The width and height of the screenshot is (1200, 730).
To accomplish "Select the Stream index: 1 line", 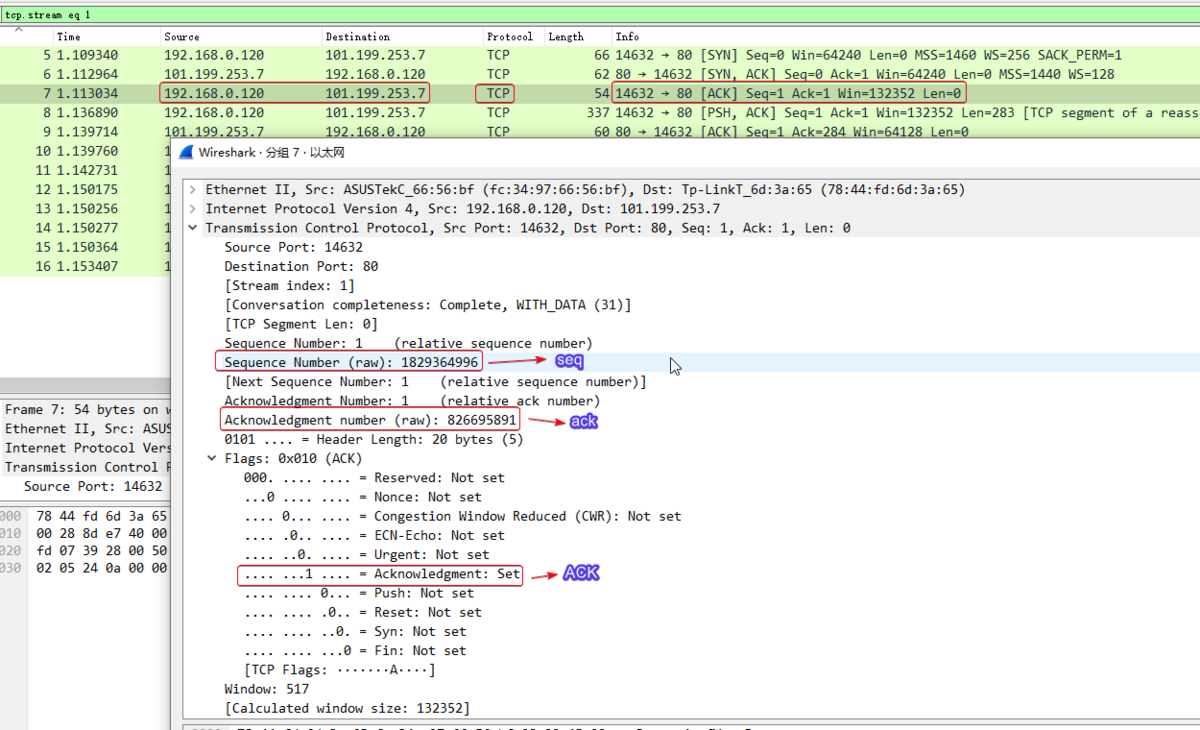I will point(289,285).
